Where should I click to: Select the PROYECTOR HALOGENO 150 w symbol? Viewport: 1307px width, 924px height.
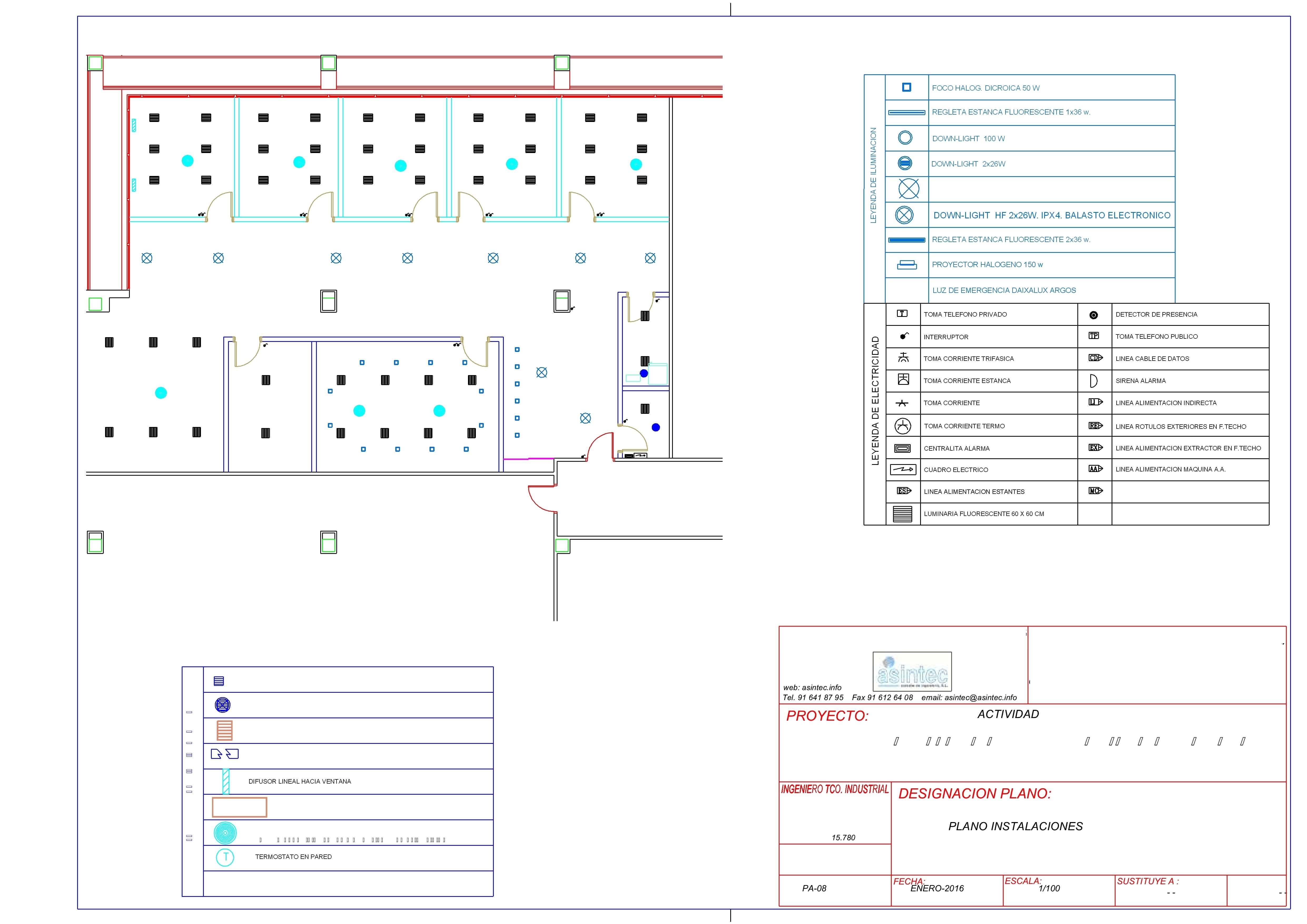(907, 265)
